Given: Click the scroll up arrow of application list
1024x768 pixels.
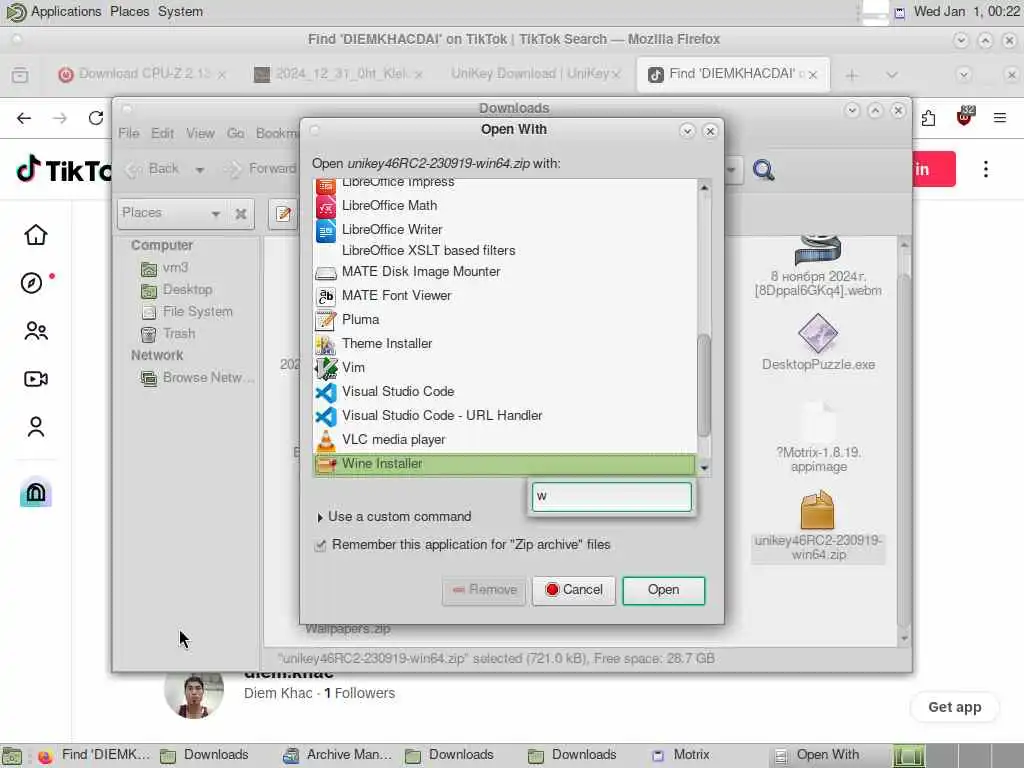Looking at the screenshot, I should coord(704,188).
